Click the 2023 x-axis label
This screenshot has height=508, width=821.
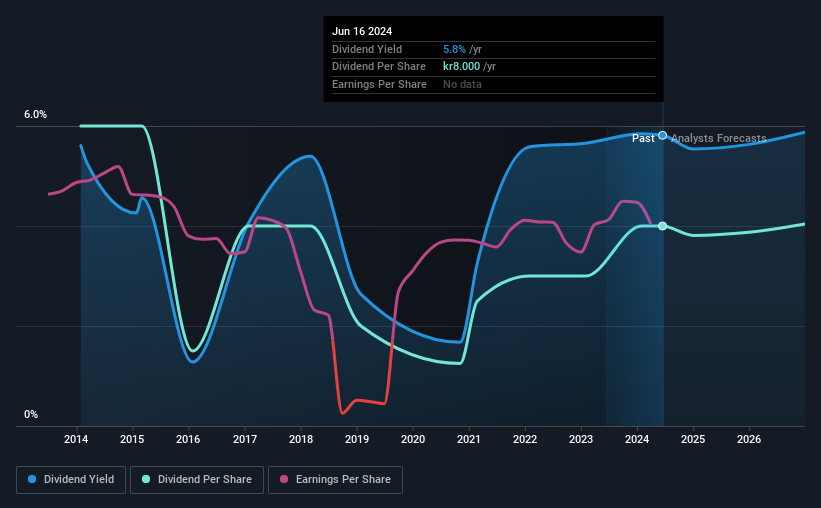point(581,439)
